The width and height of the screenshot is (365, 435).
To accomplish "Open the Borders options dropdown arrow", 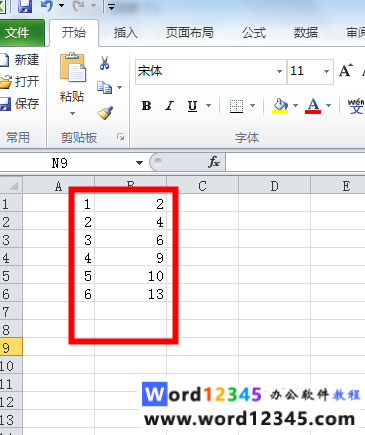I will pos(253,106).
